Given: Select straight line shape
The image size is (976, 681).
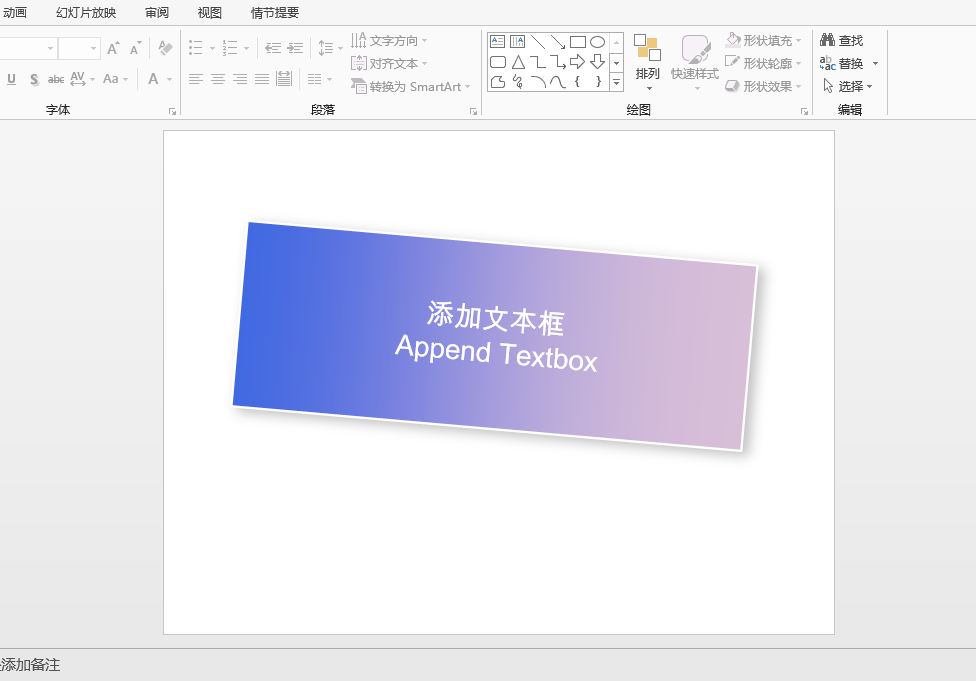Looking at the screenshot, I should point(538,42).
